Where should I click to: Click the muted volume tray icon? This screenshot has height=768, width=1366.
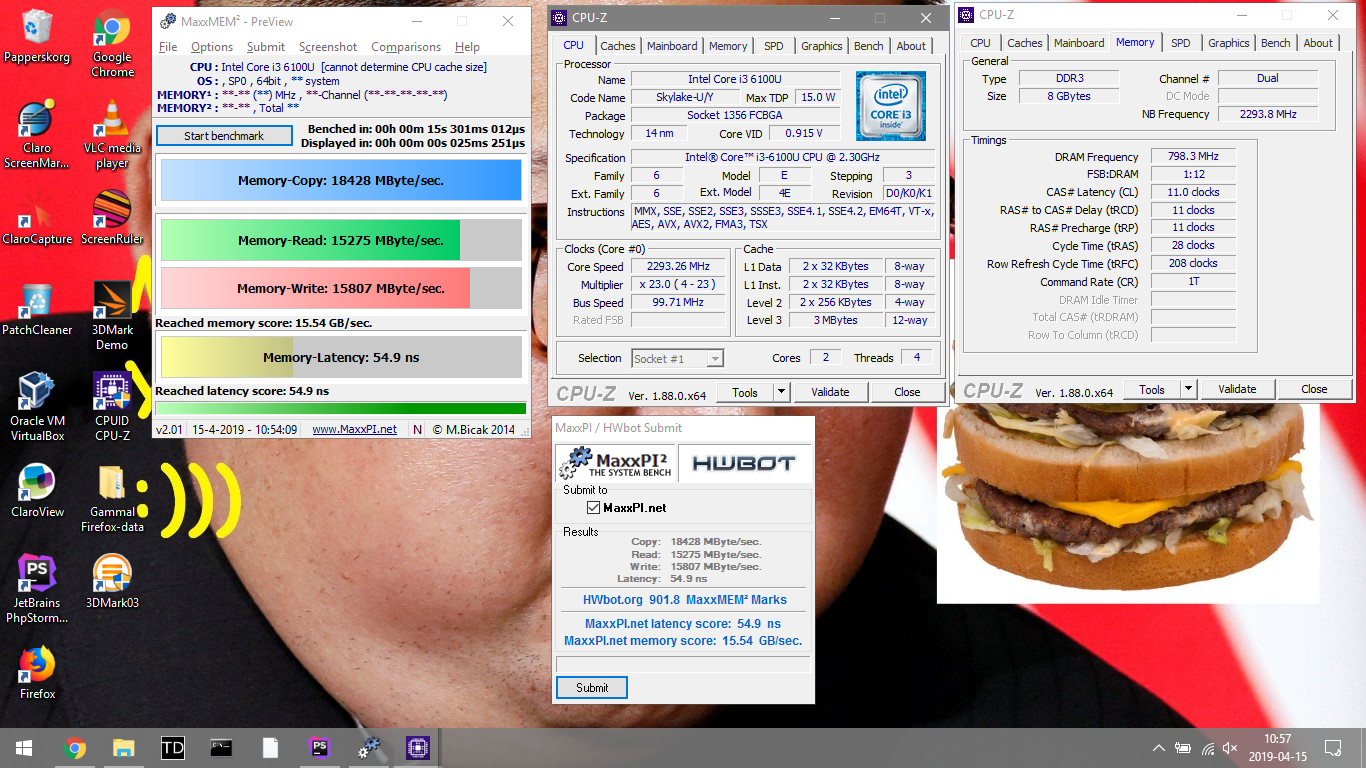(1231, 748)
